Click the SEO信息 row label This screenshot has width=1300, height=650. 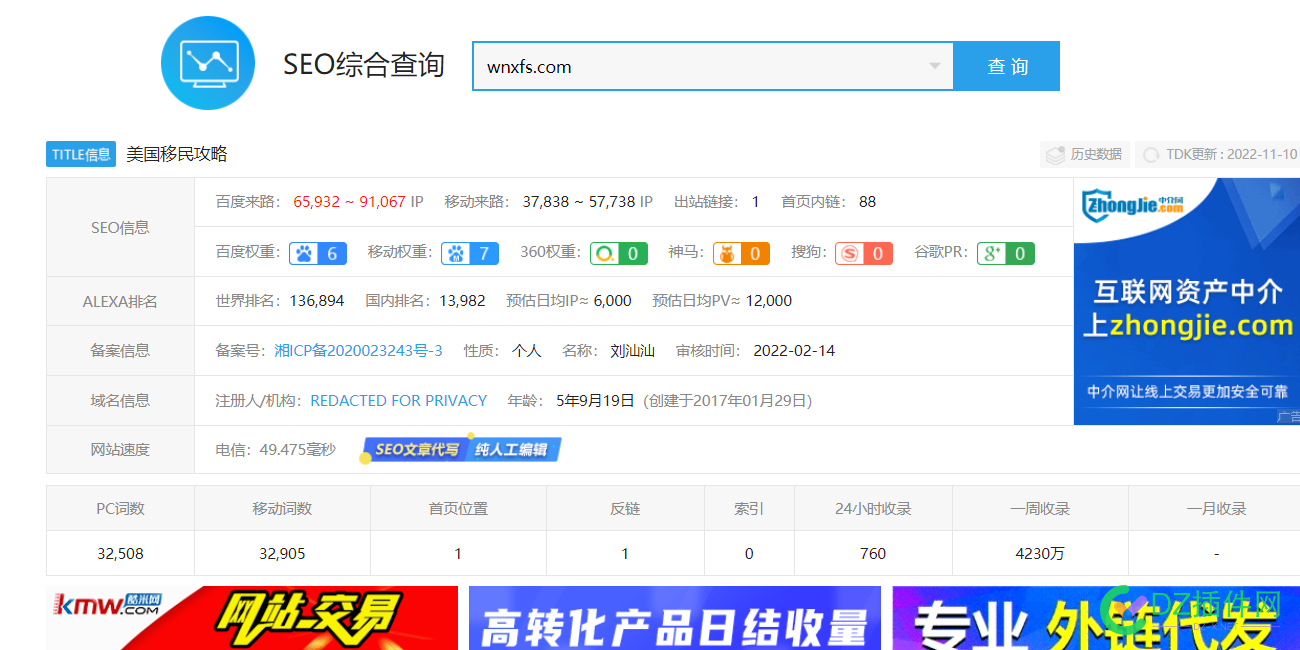[120, 228]
